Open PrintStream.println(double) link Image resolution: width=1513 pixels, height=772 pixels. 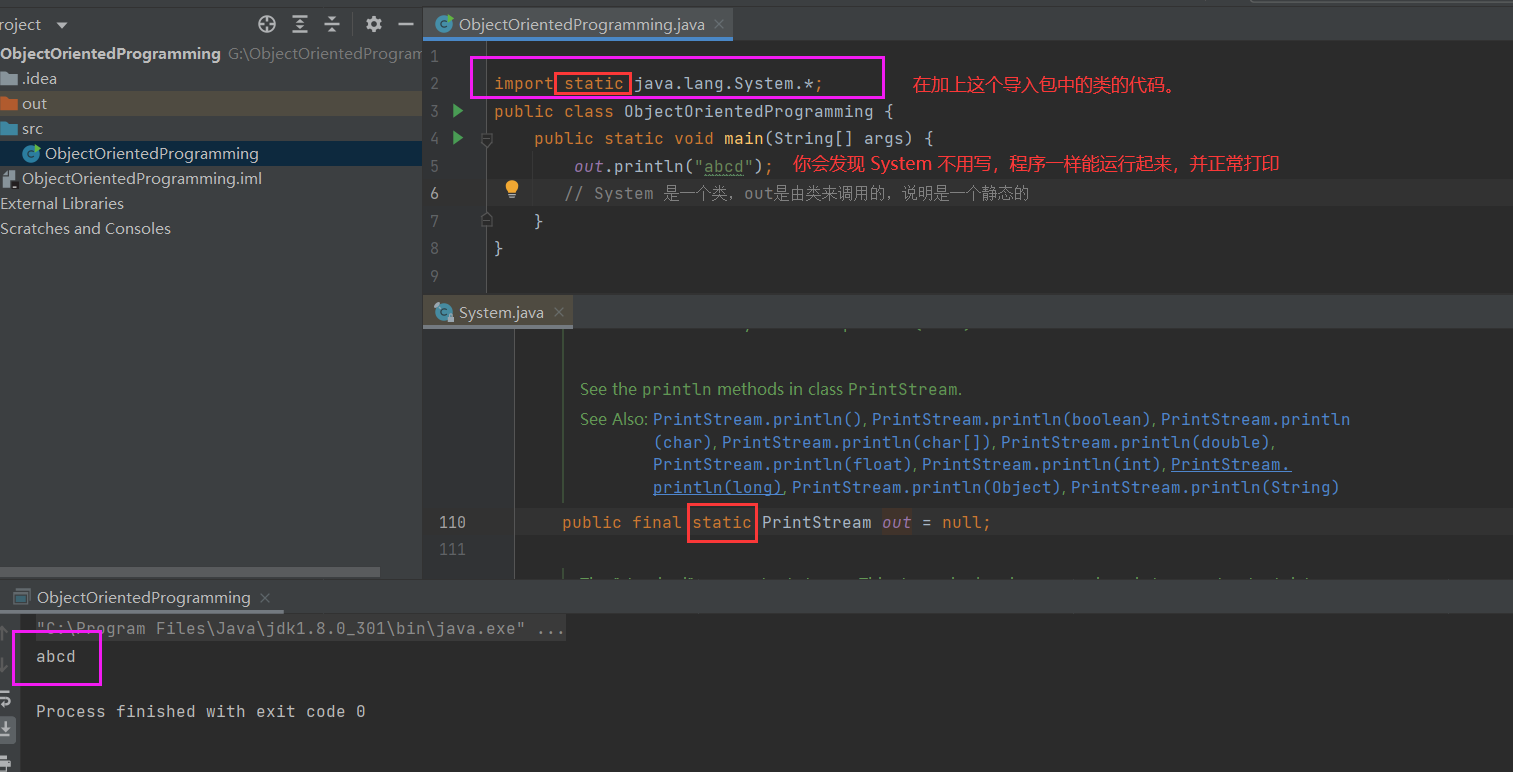click(1136, 442)
